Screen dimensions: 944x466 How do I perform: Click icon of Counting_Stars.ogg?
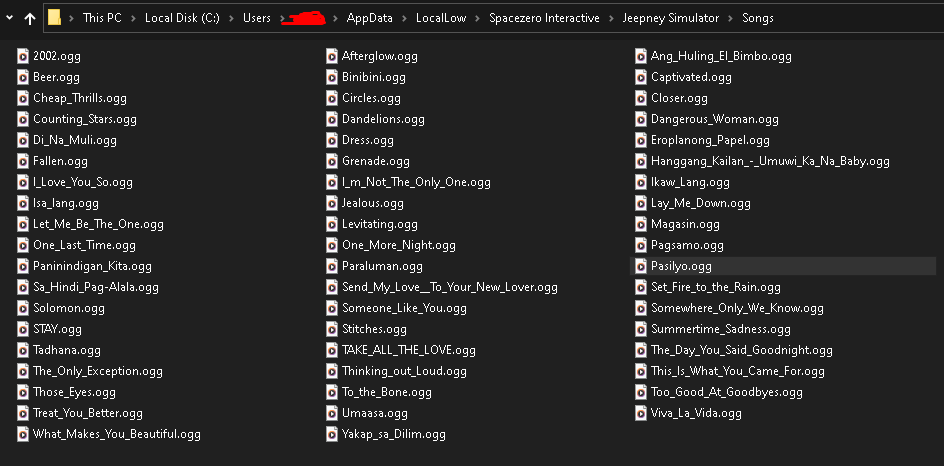(23, 119)
